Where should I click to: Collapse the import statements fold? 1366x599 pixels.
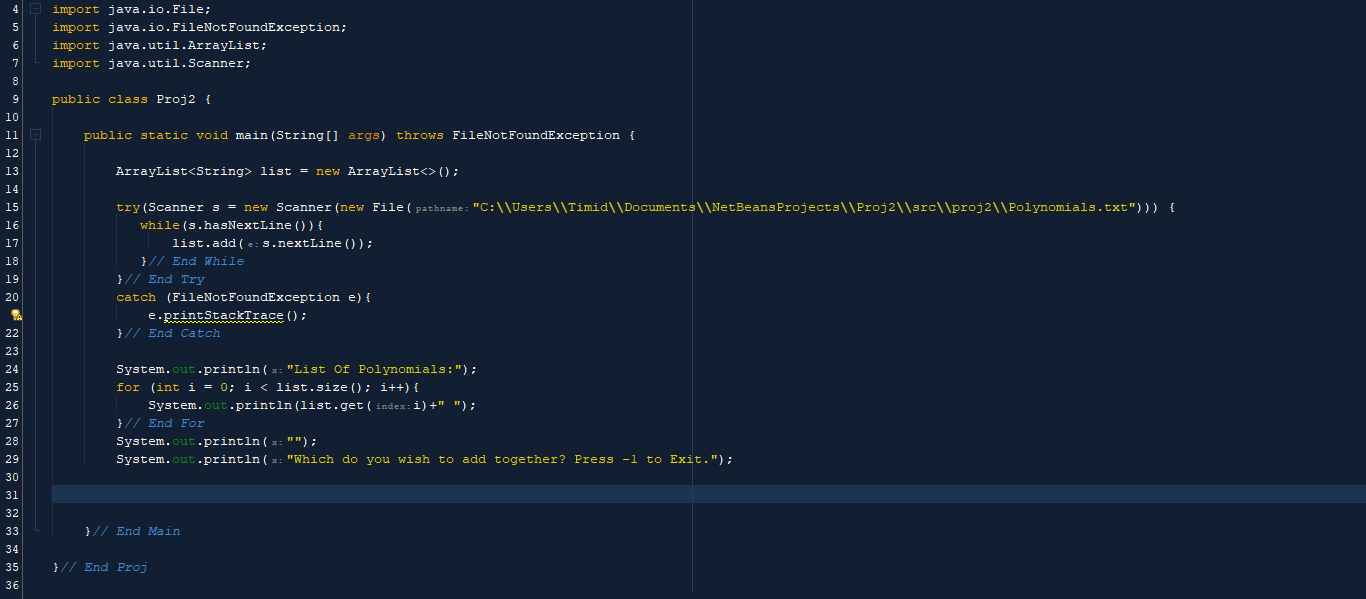click(x=34, y=9)
